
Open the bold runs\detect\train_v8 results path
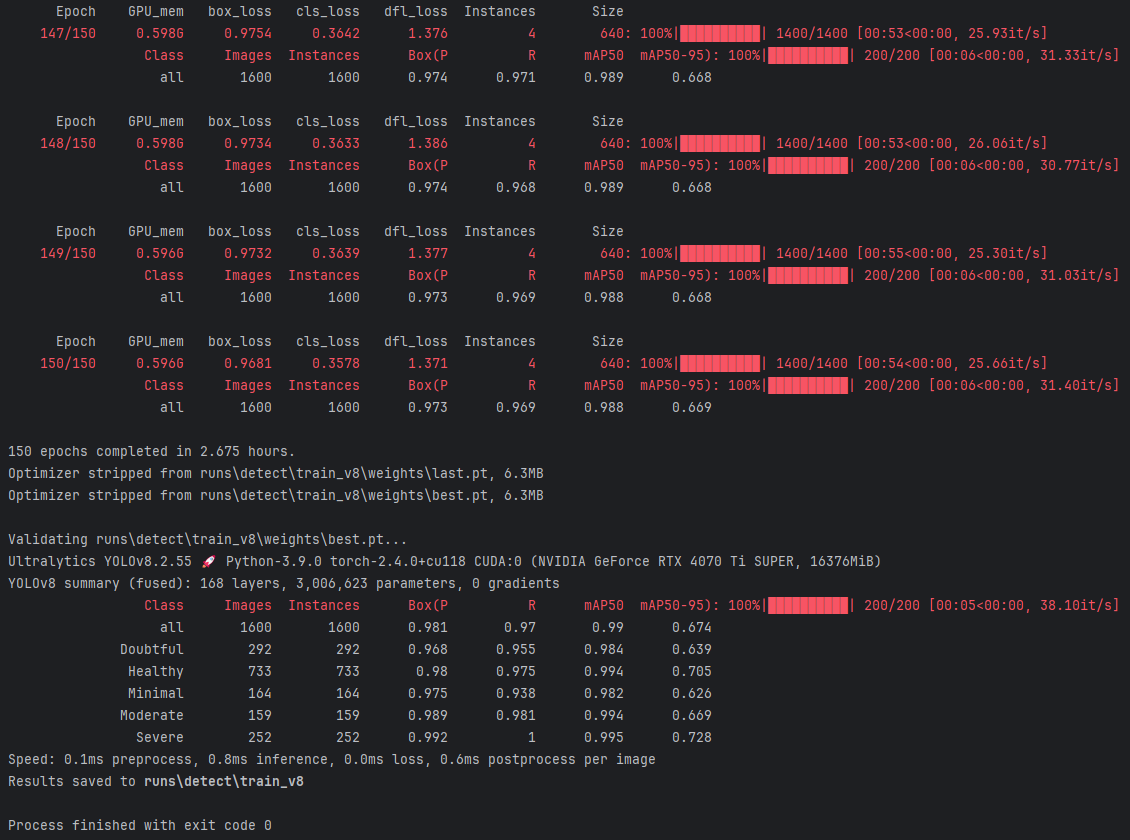223,781
